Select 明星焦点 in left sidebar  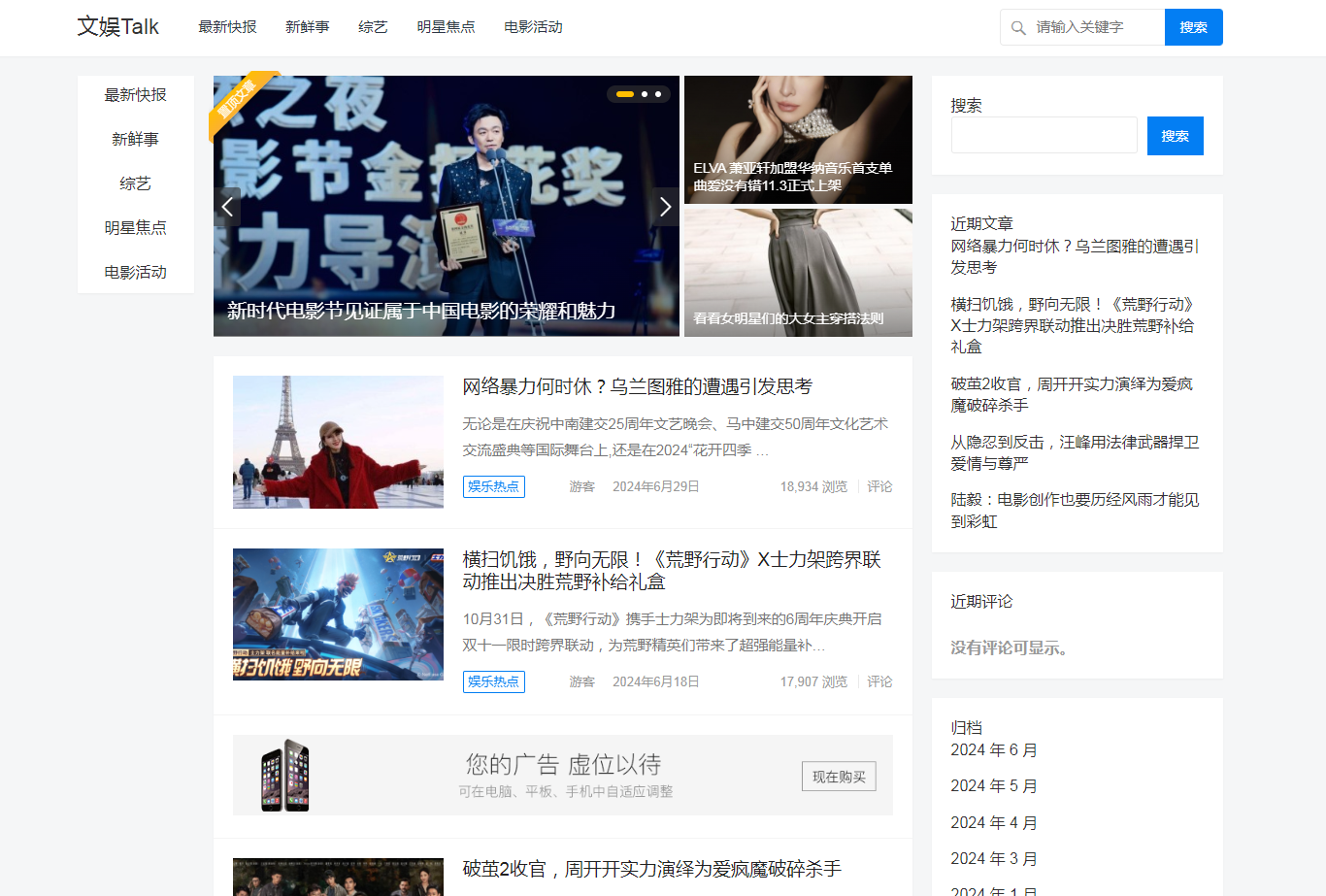pyautogui.click(x=136, y=228)
